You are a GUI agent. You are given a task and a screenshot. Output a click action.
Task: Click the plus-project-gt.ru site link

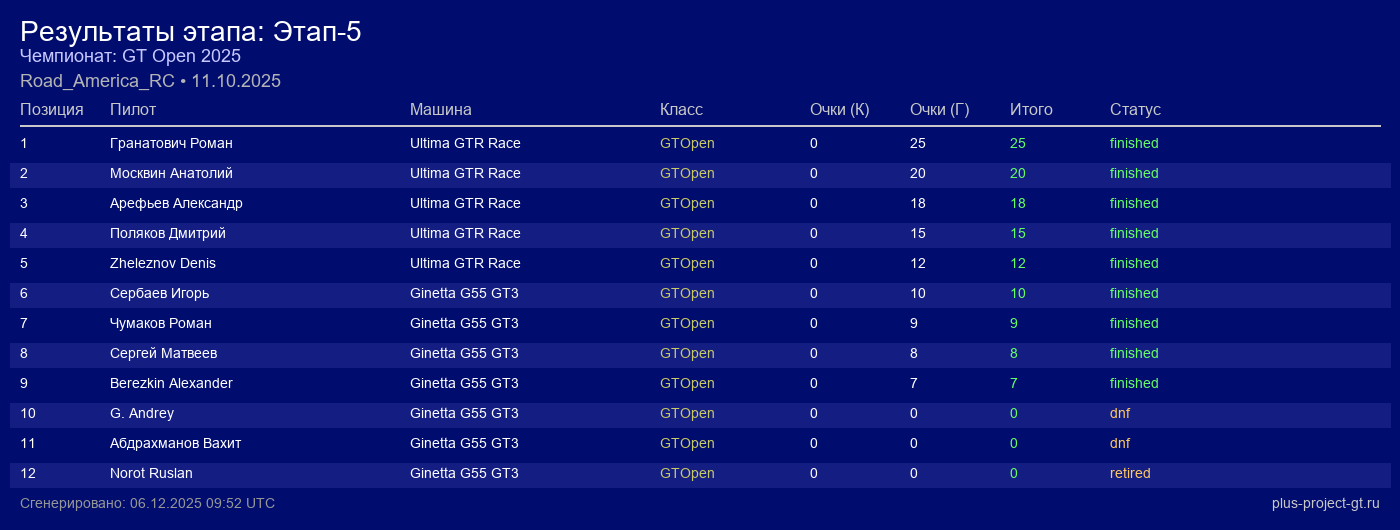pyautogui.click(x=1325, y=503)
